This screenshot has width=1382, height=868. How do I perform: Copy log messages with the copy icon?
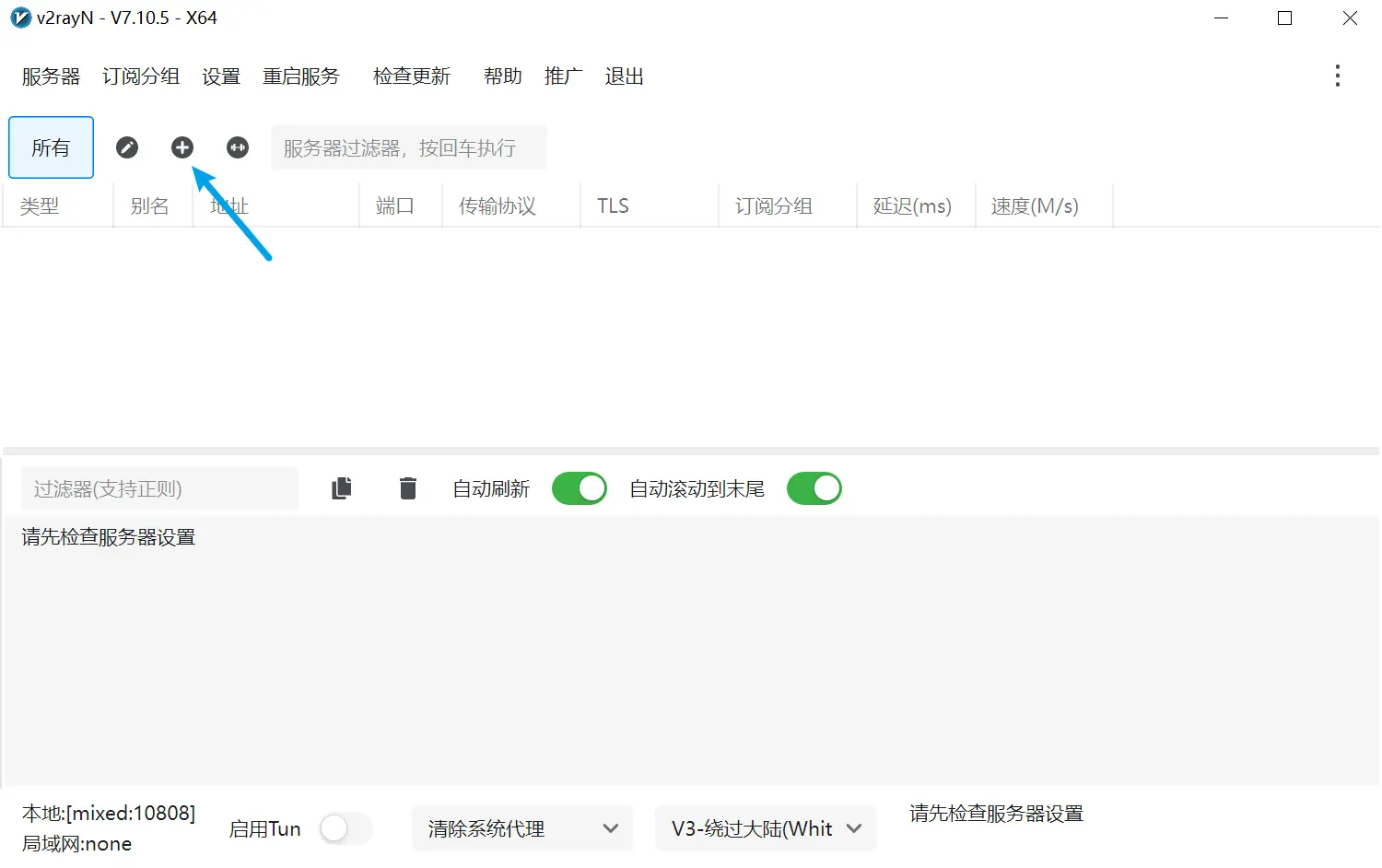pyautogui.click(x=342, y=488)
